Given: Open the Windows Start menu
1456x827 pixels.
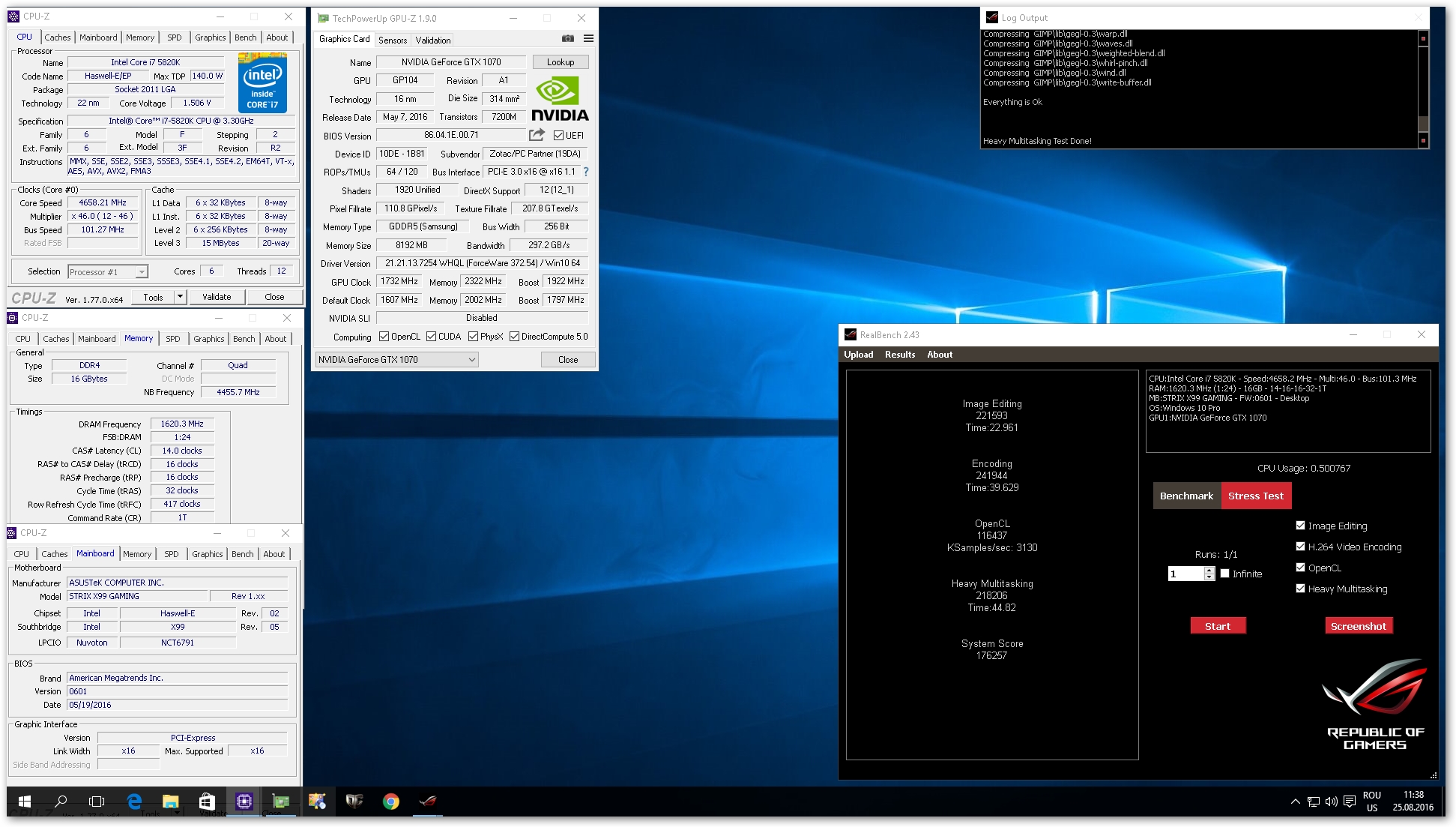Looking at the screenshot, I should click(x=24, y=802).
